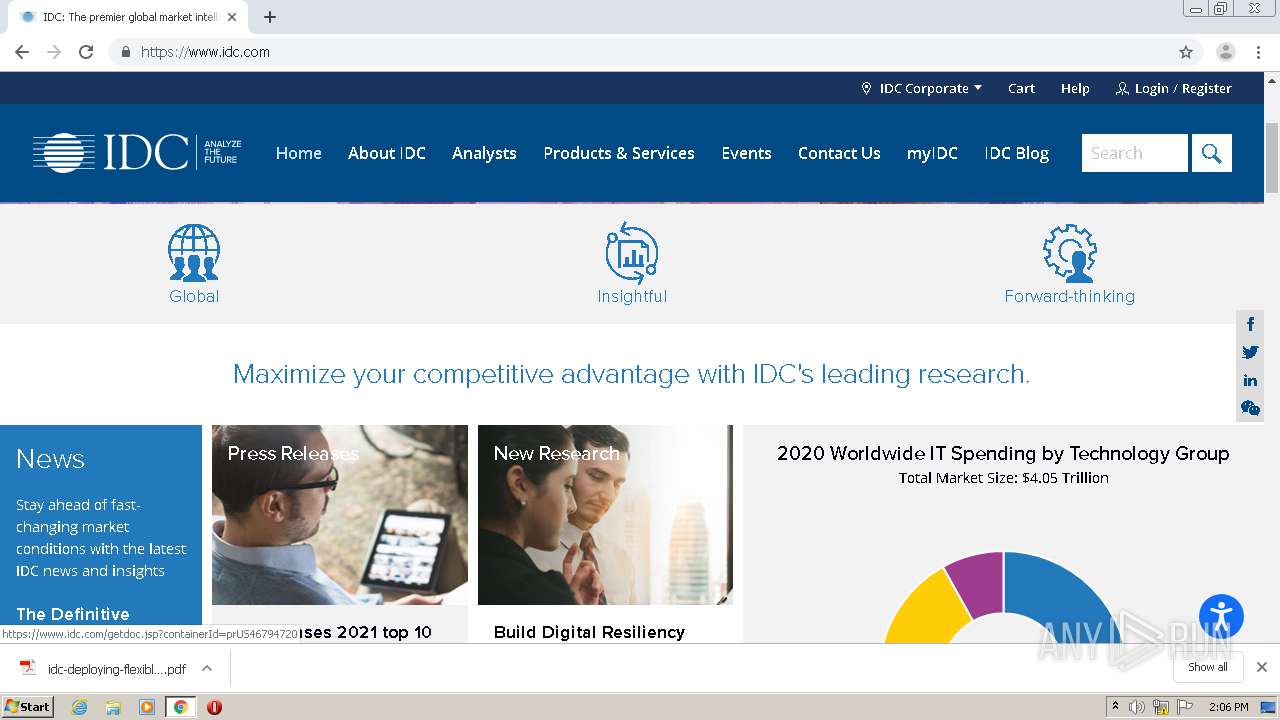Open Home menu item
1280x720 pixels.
[x=299, y=153]
